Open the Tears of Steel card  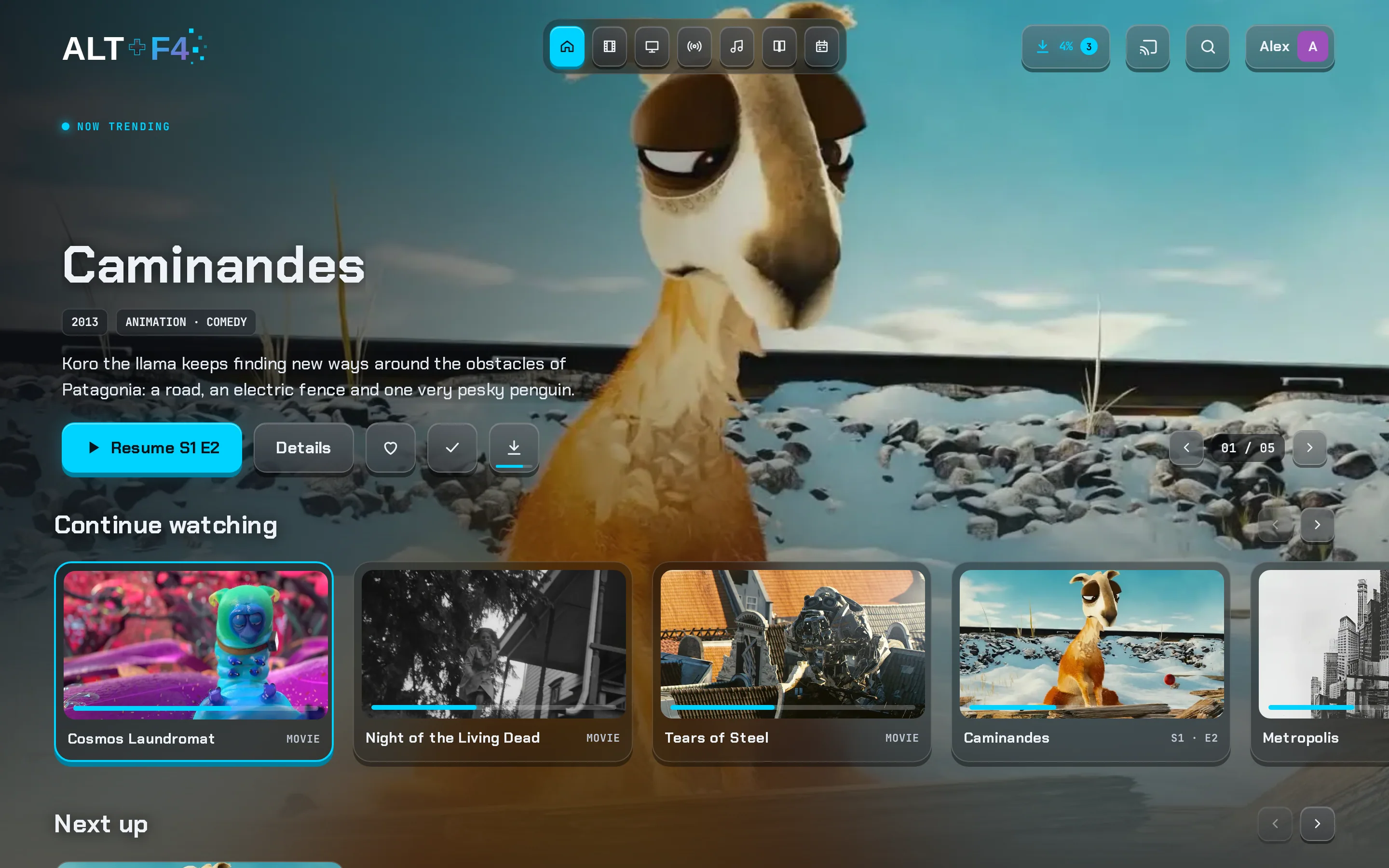tap(792, 662)
